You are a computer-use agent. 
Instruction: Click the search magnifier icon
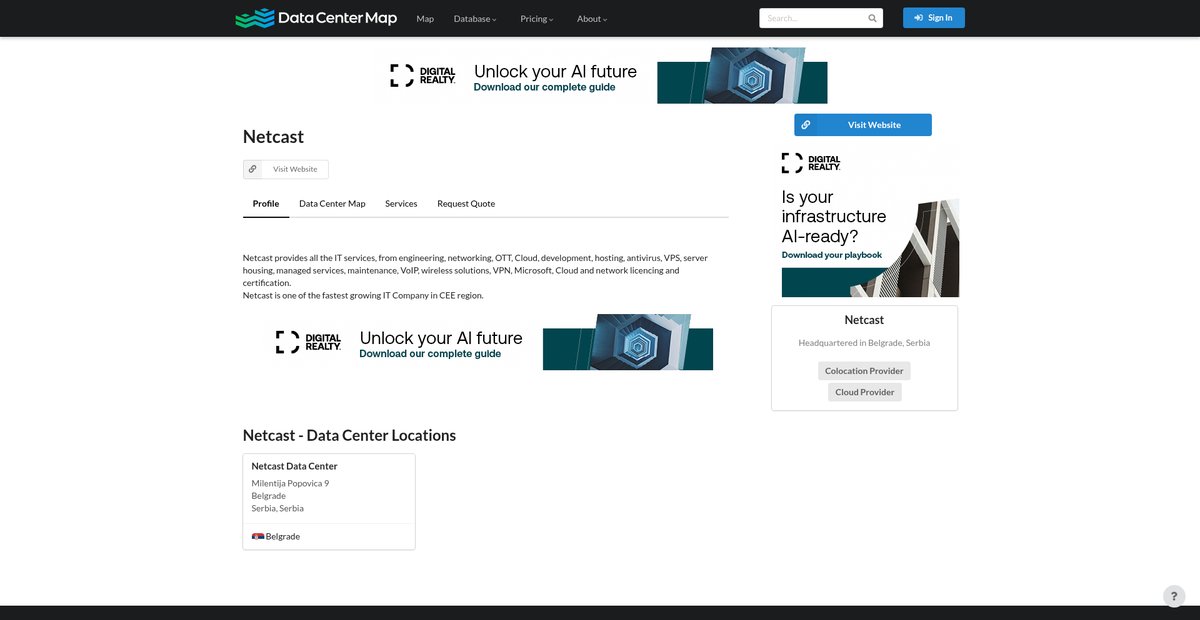point(872,18)
